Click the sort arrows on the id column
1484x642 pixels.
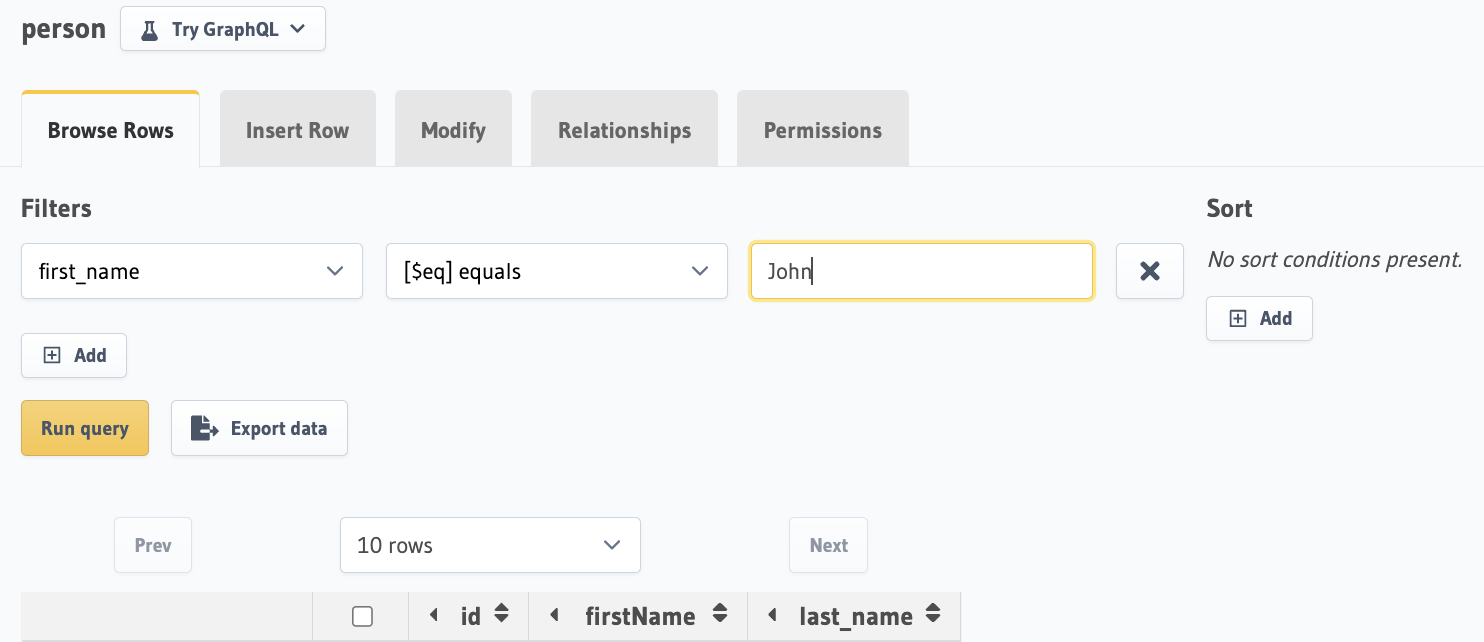(x=502, y=615)
